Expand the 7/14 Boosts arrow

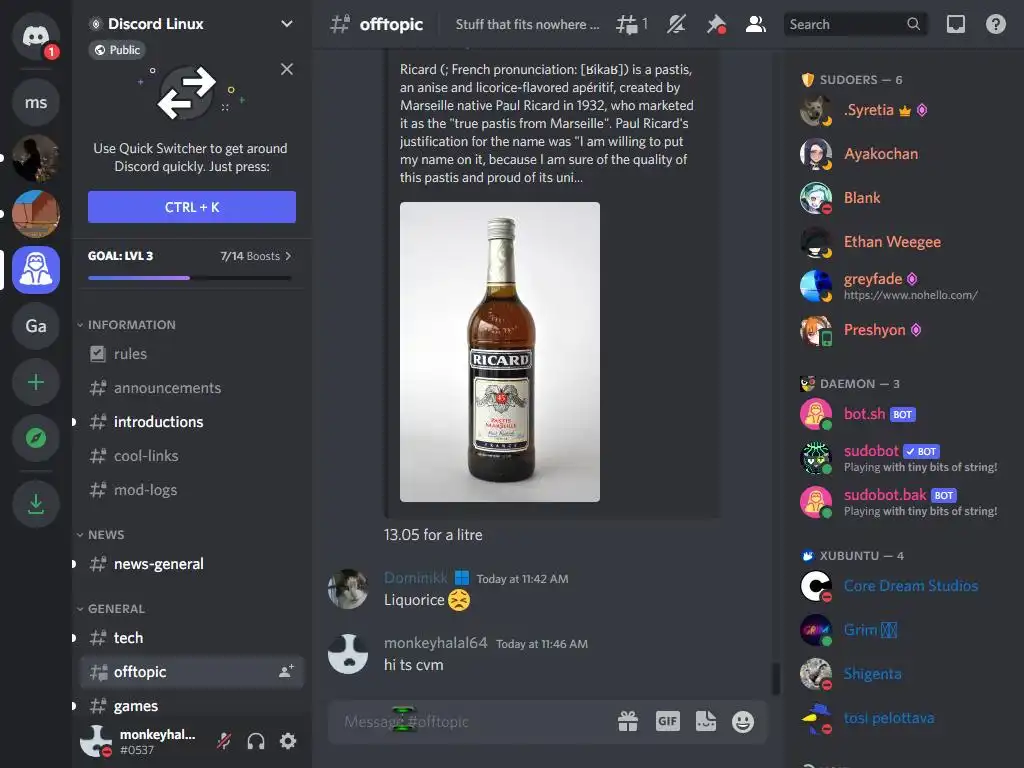tap(288, 256)
